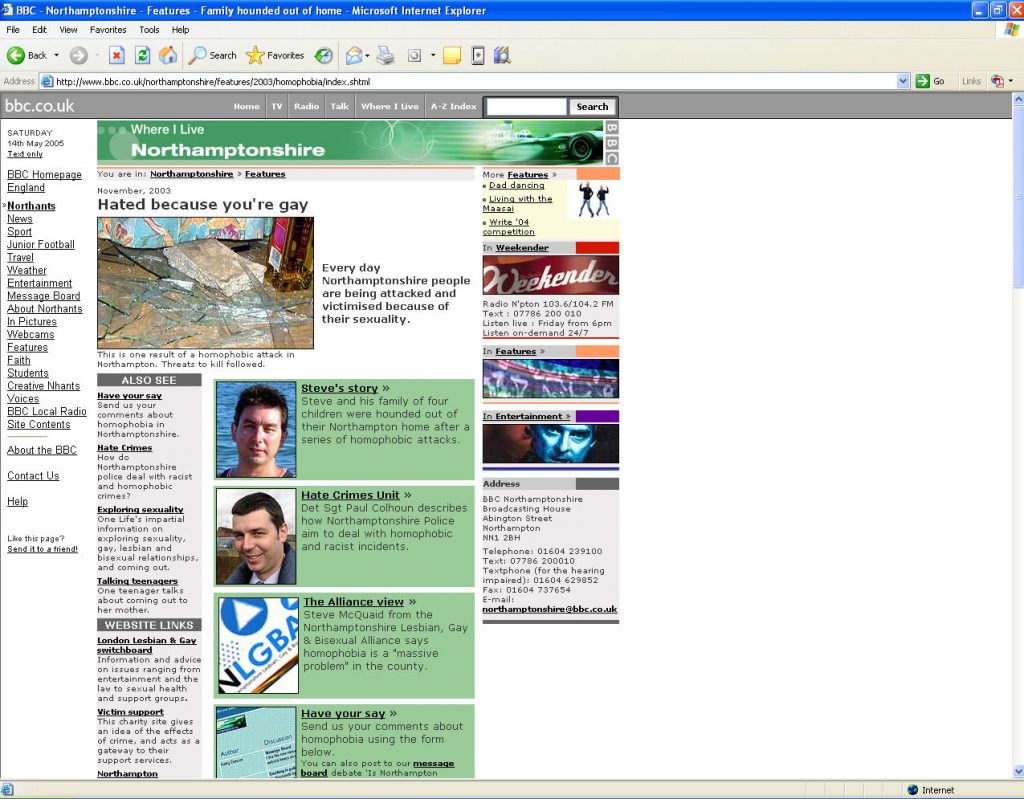Click the broken glass attack photo

206,283
